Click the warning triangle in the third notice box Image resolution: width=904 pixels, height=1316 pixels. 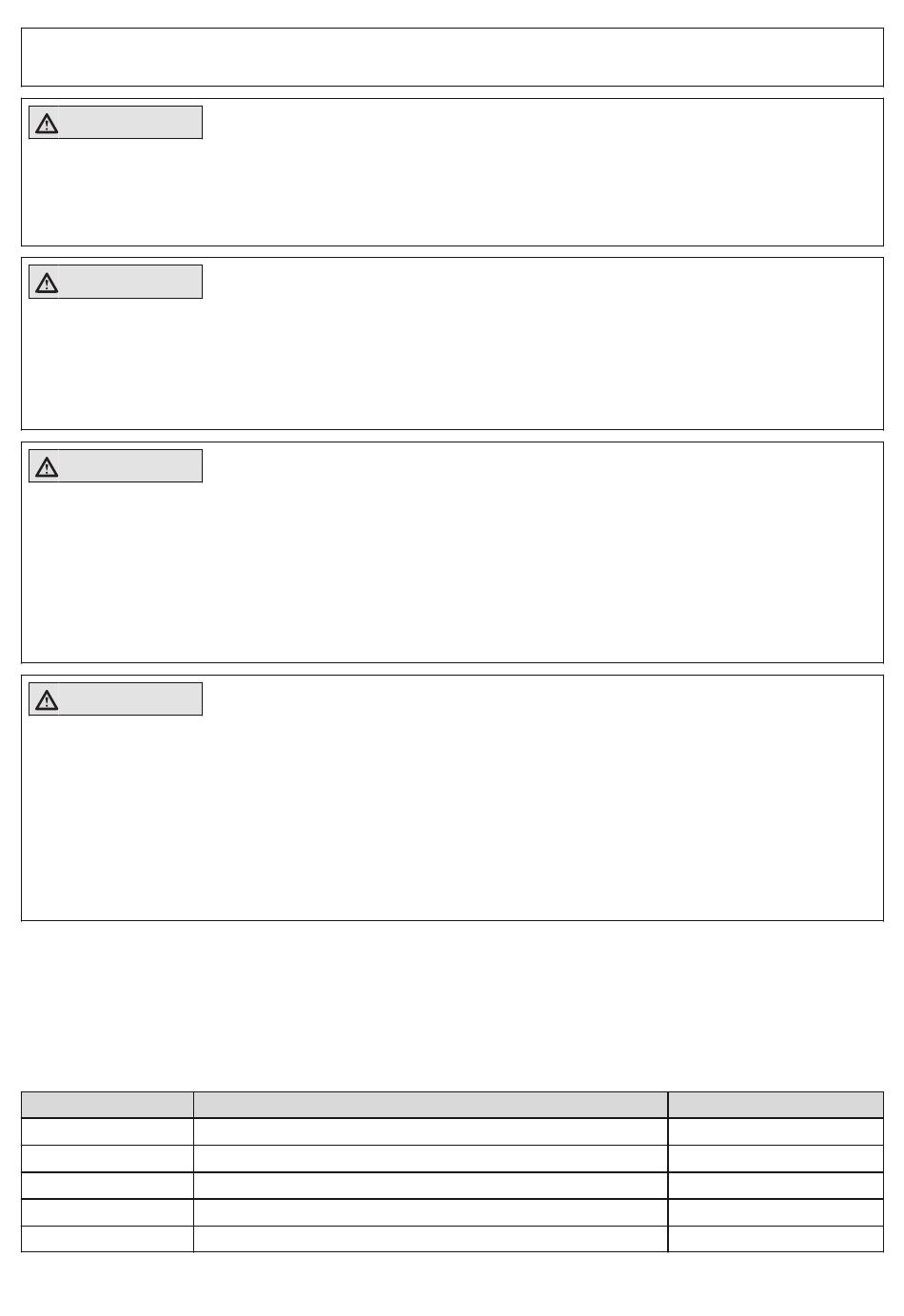[46, 466]
